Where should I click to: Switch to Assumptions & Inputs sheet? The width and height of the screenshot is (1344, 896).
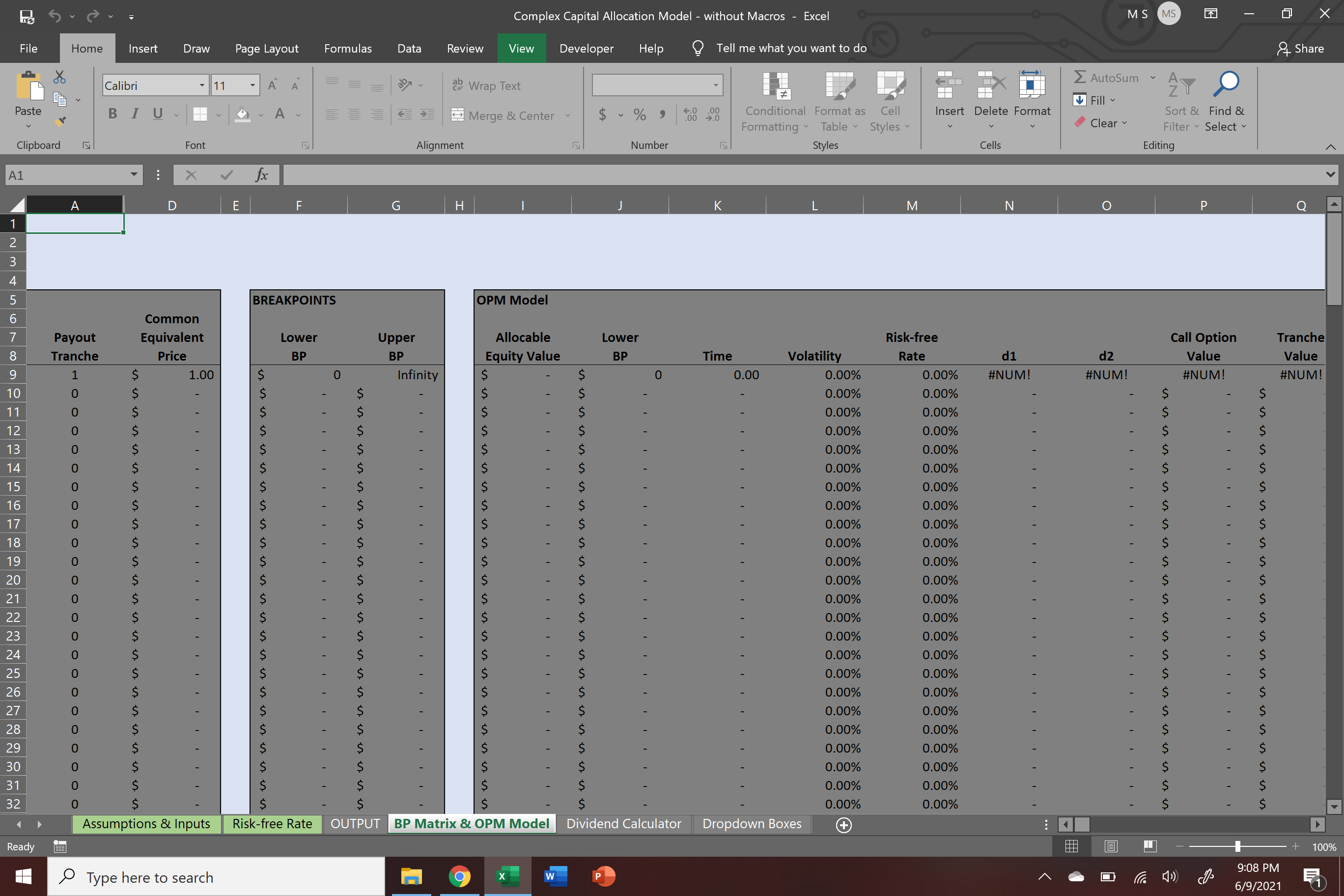[146, 823]
